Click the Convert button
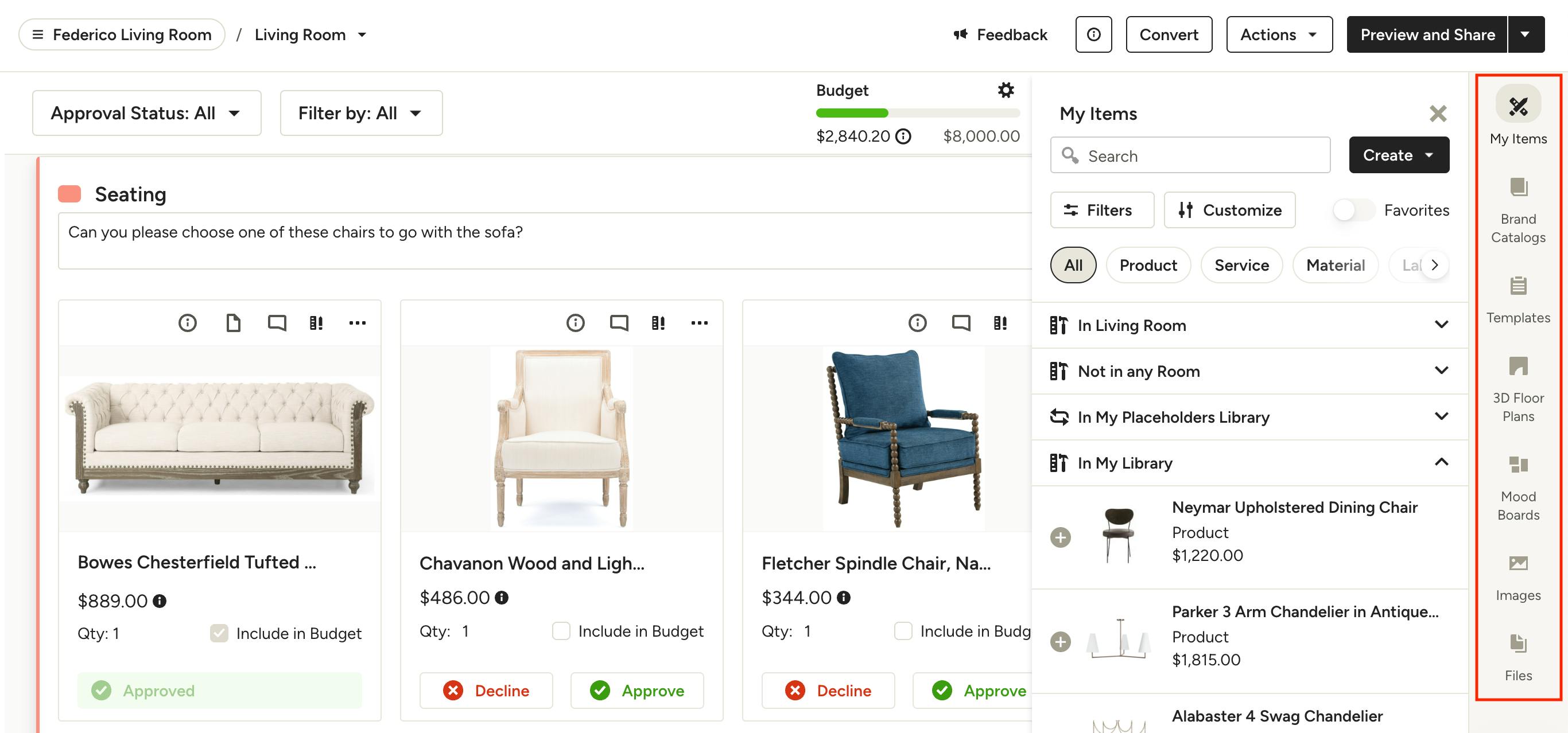1568x733 pixels. click(1169, 34)
